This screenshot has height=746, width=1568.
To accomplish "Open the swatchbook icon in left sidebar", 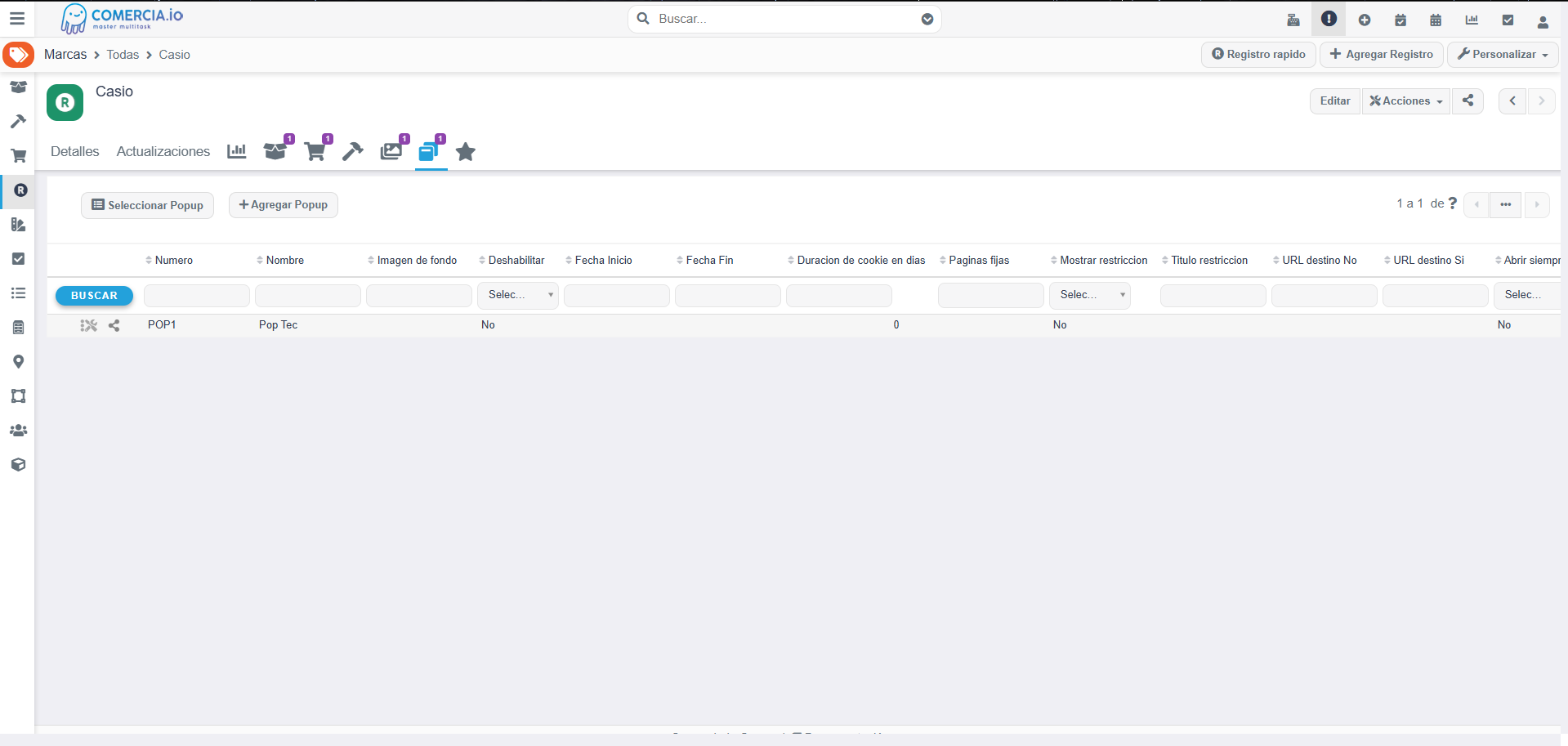I will 18,224.
